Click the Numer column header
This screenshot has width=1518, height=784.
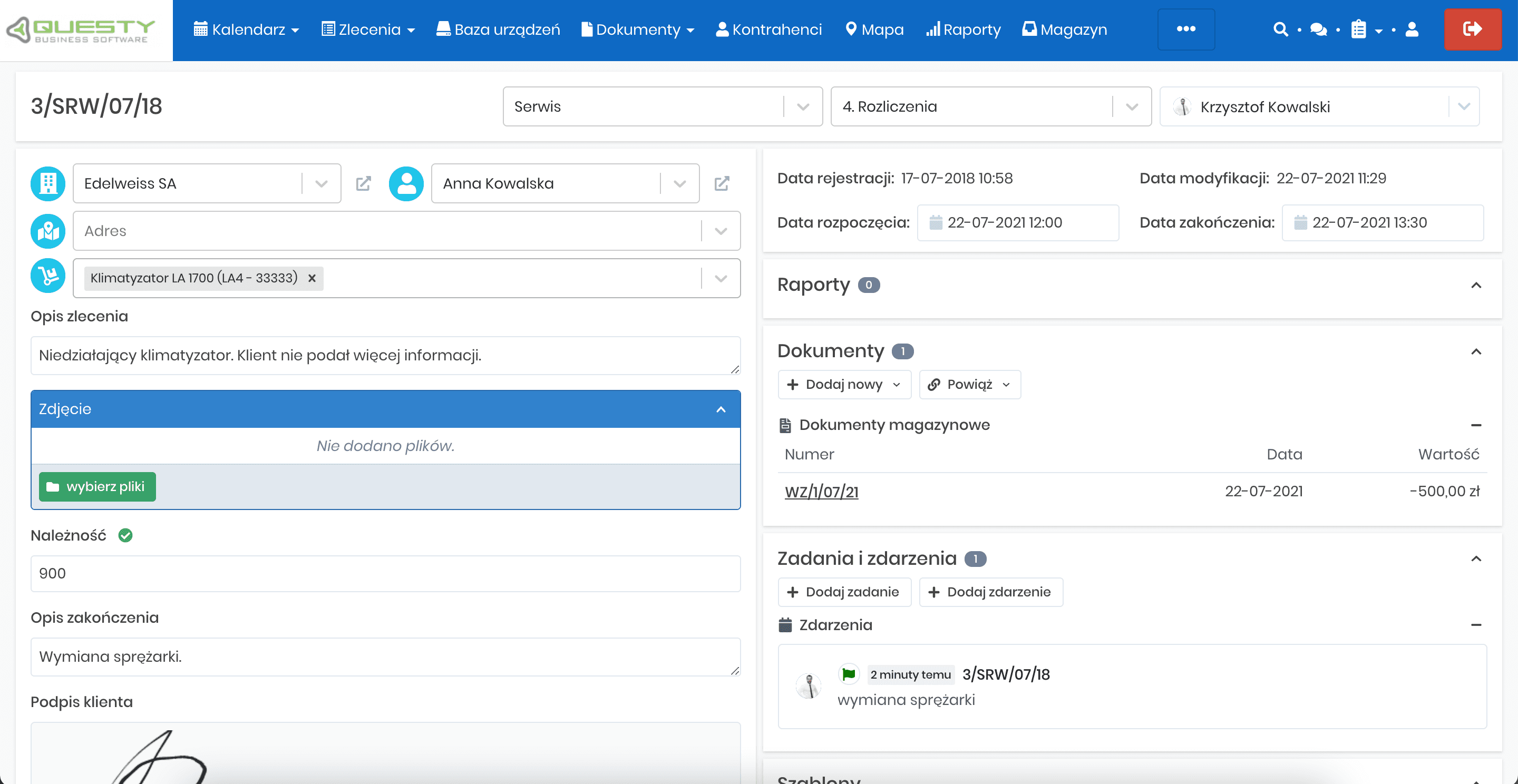(809, 455)
